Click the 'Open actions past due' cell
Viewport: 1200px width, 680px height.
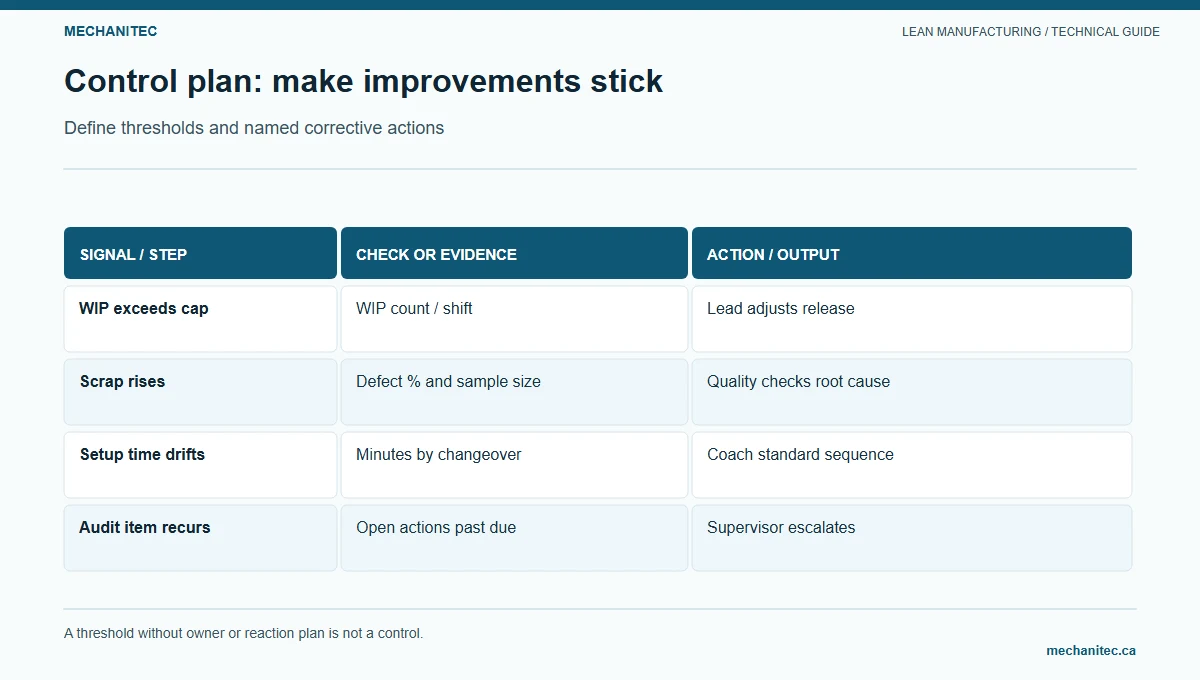point(514,538)
